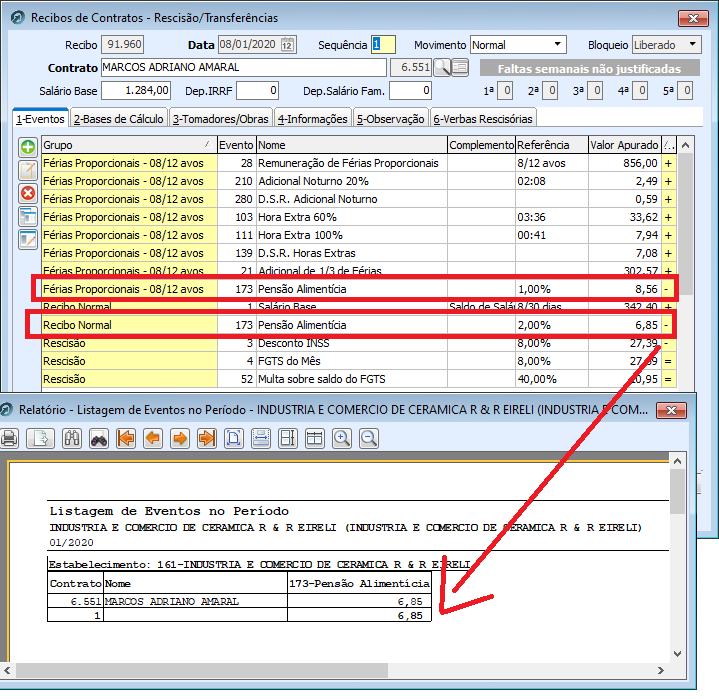
Task: Click the Fit whole page icon
Action: 234,438
